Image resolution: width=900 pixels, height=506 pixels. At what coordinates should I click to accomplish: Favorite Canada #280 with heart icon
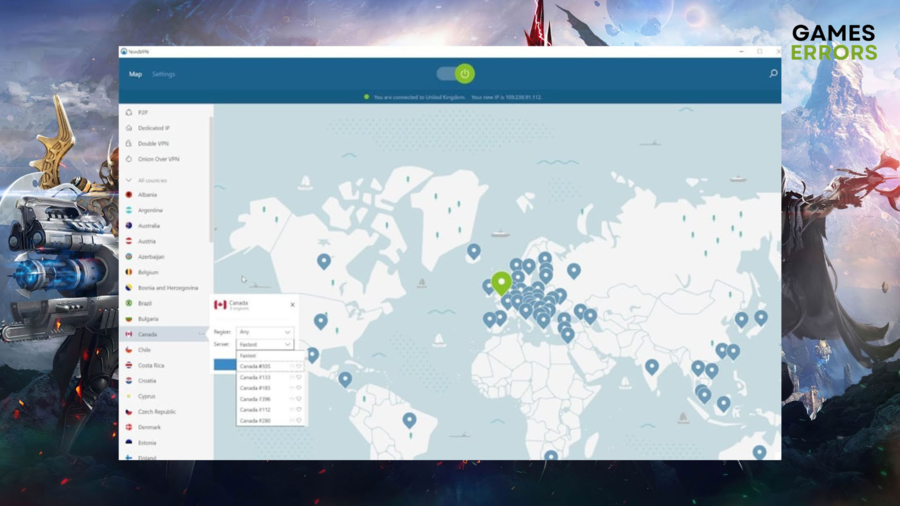coord(299,421)
